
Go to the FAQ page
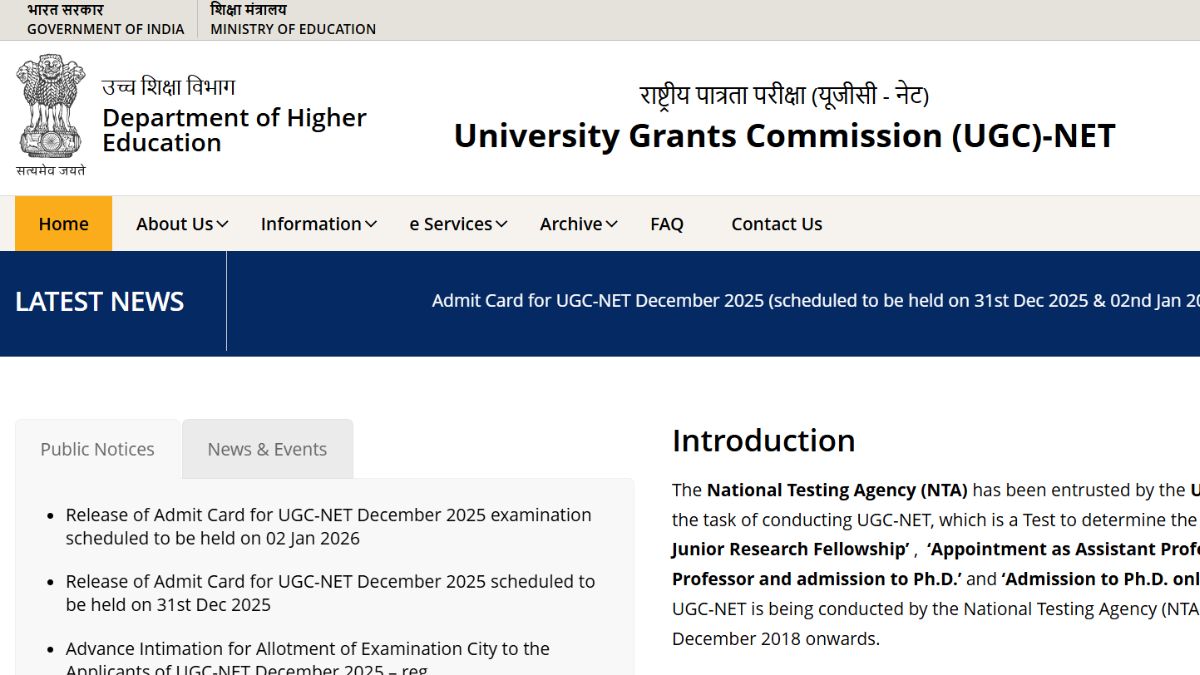(x=667, y=224)
